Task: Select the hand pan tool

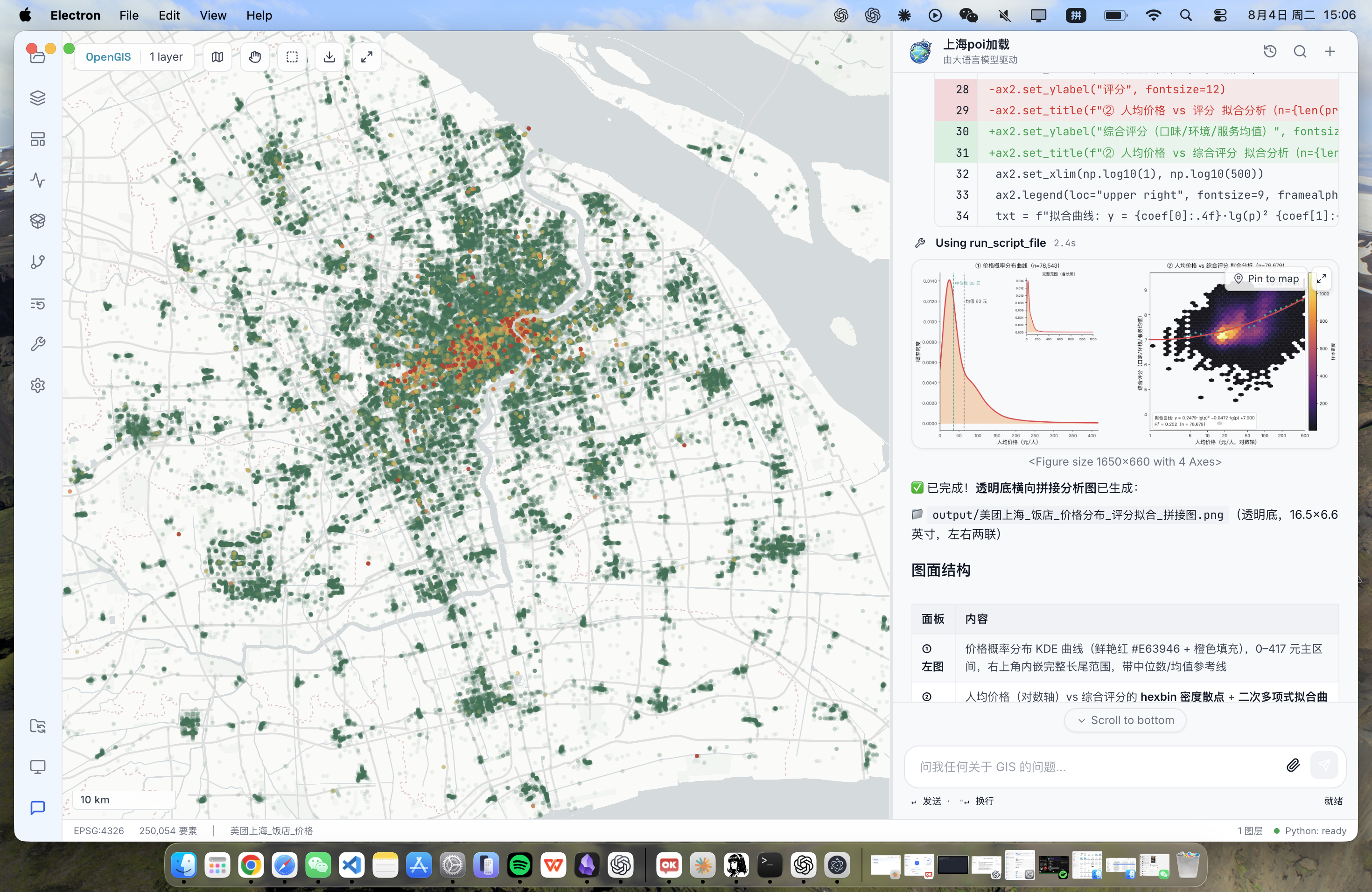Action: pos(255,56)
